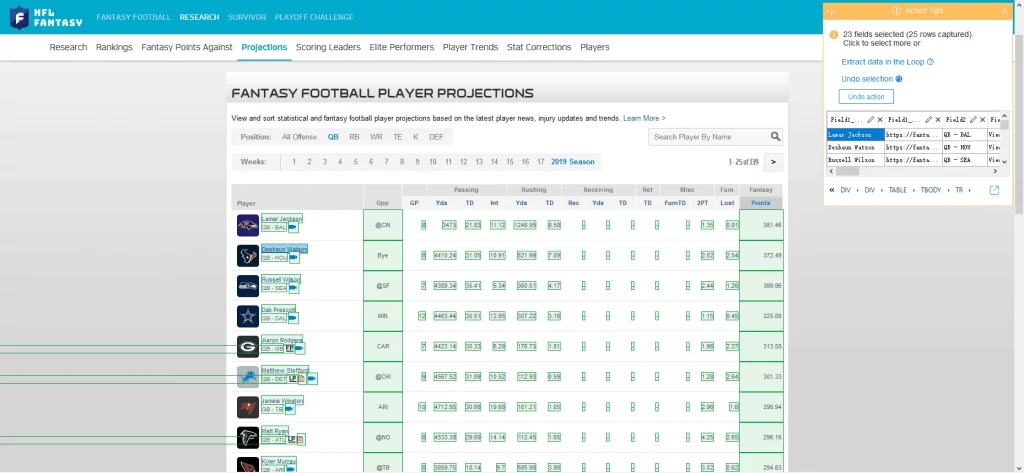
Task: Select 2019 Season projections
Action: point(573,162)
